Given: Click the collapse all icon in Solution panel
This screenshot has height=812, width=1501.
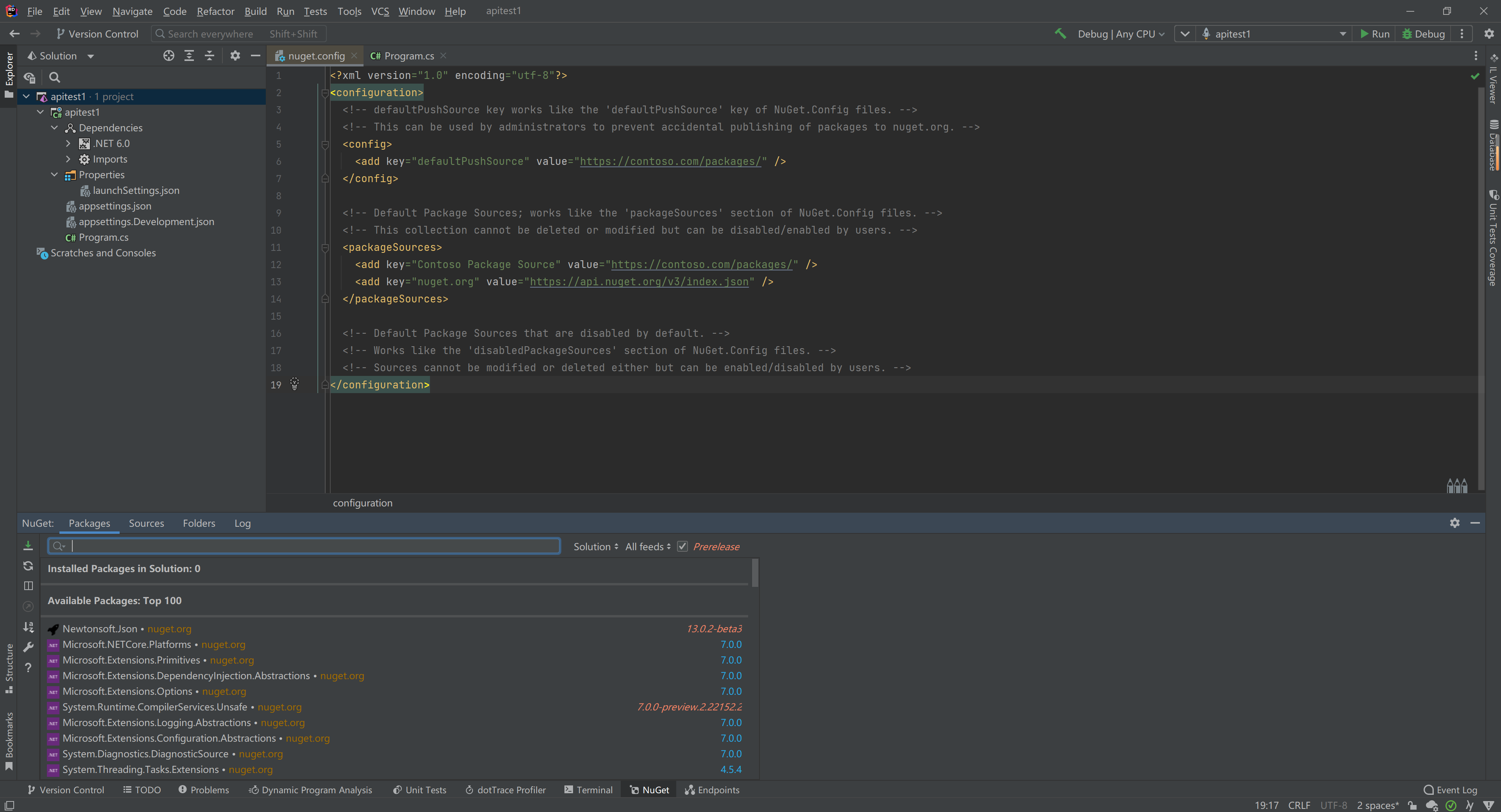Looking at the screenshot, I should point(209,56).
